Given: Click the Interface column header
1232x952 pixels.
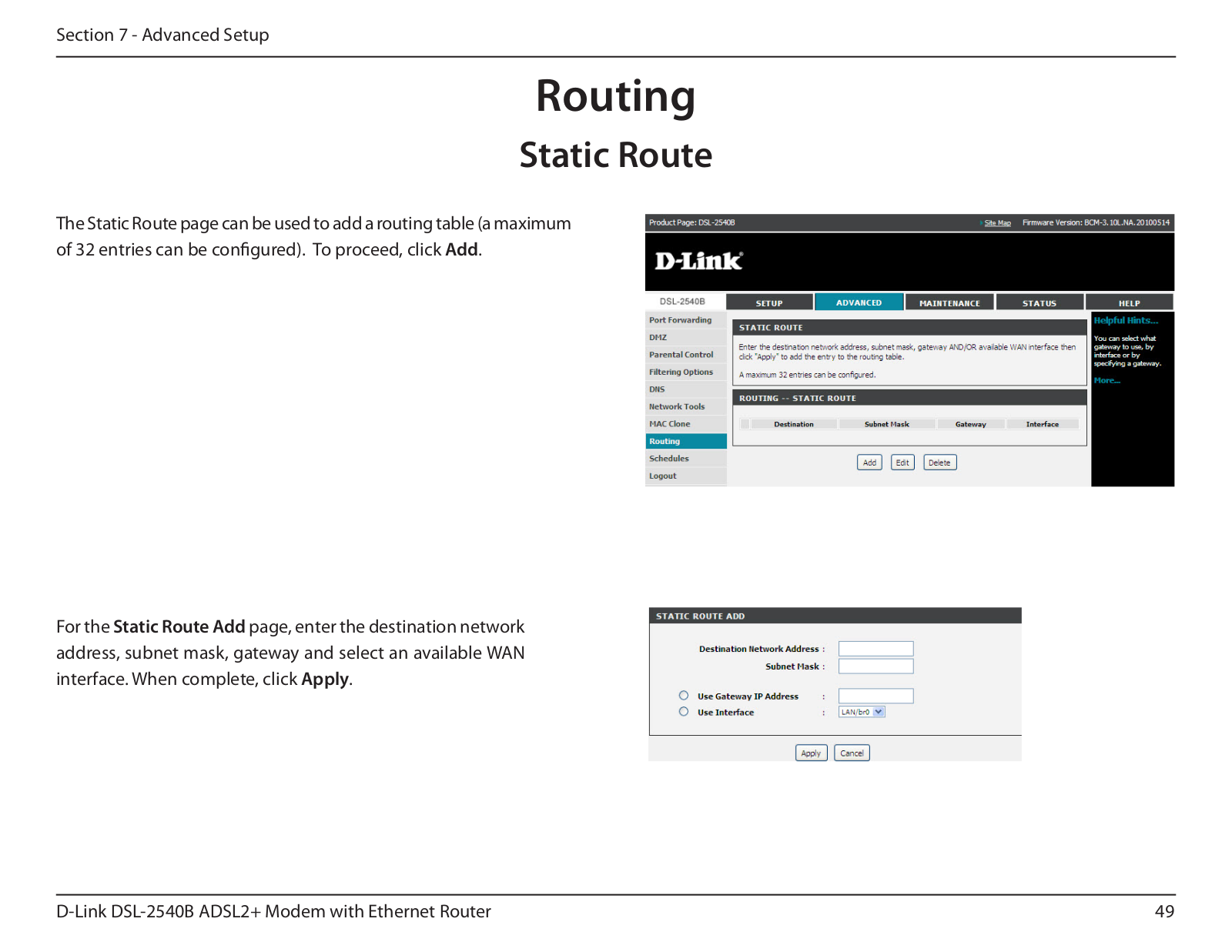Looking at the screenshot, I should tap(1042, 424).
